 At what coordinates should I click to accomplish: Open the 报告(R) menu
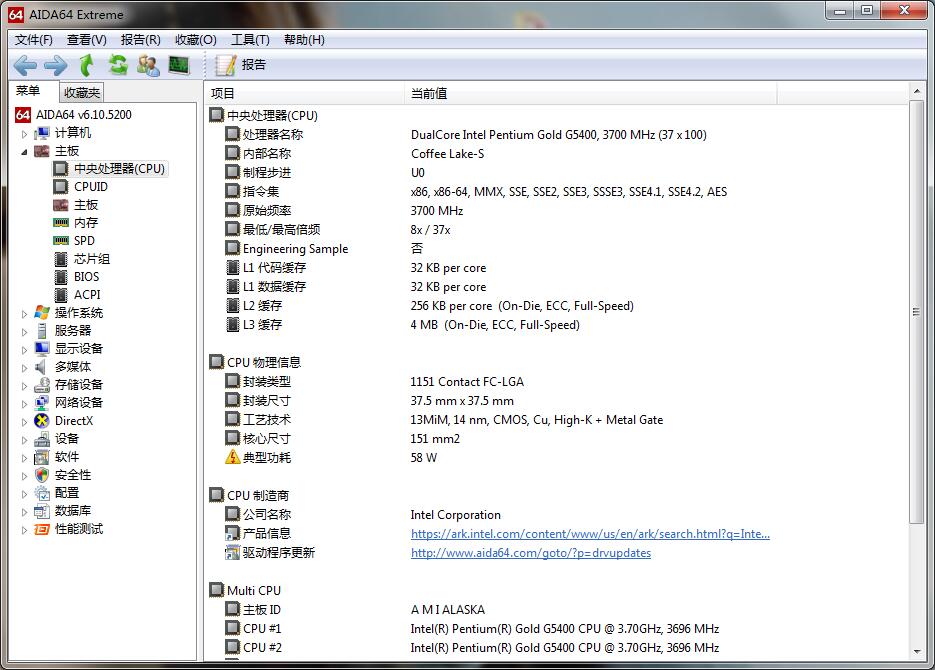[141, 40]
